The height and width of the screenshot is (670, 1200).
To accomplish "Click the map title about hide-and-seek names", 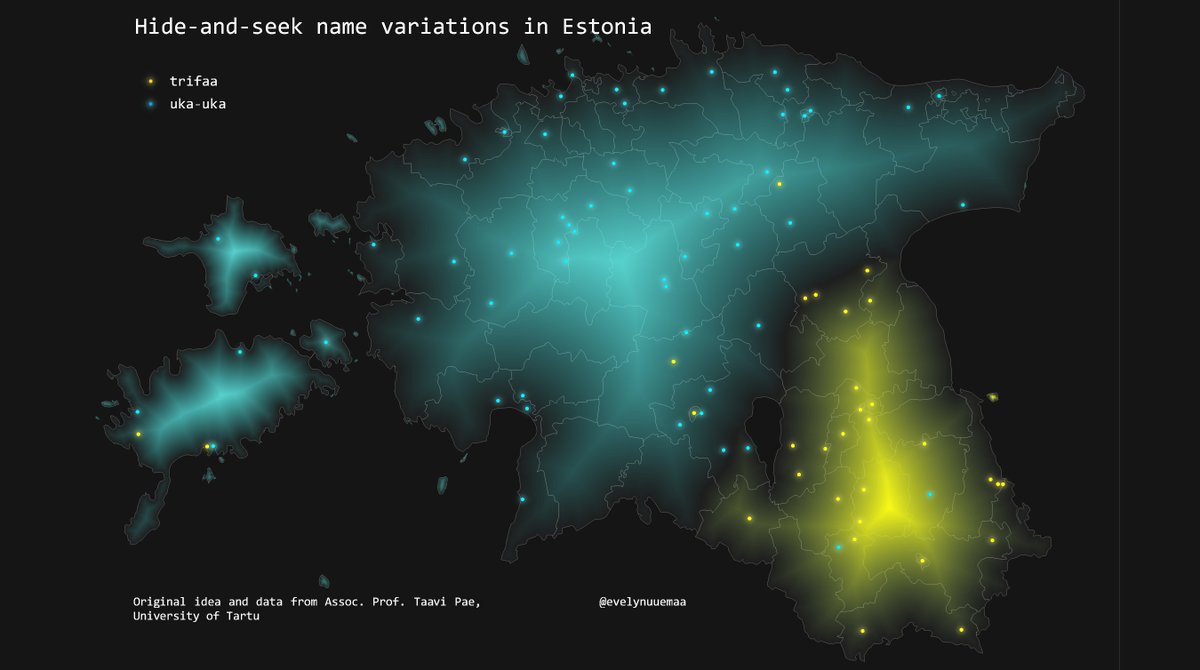I will pos(393,27).
